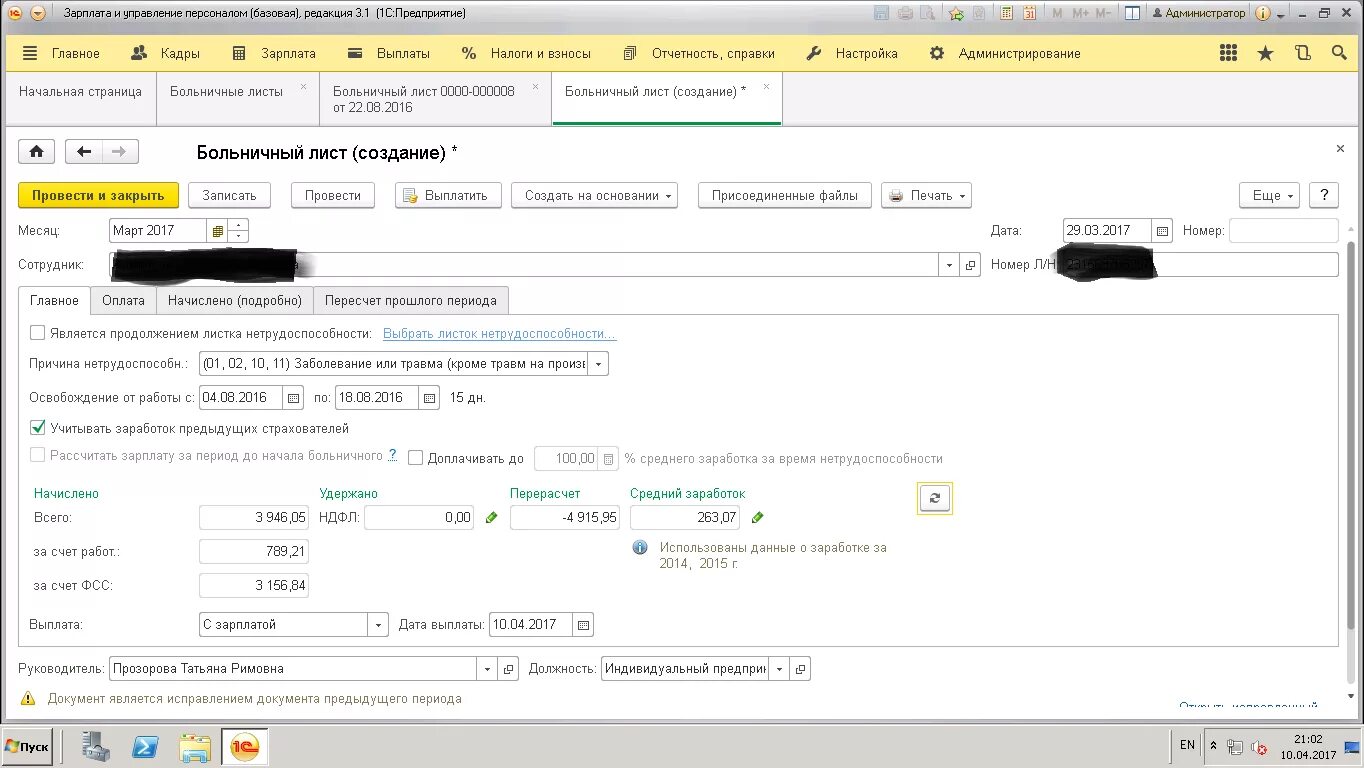The image size is (1364, 768).
Task: Toggle 'Является продолжением листка нетрудоспособности' checkbox
Action: click(38, 334)
